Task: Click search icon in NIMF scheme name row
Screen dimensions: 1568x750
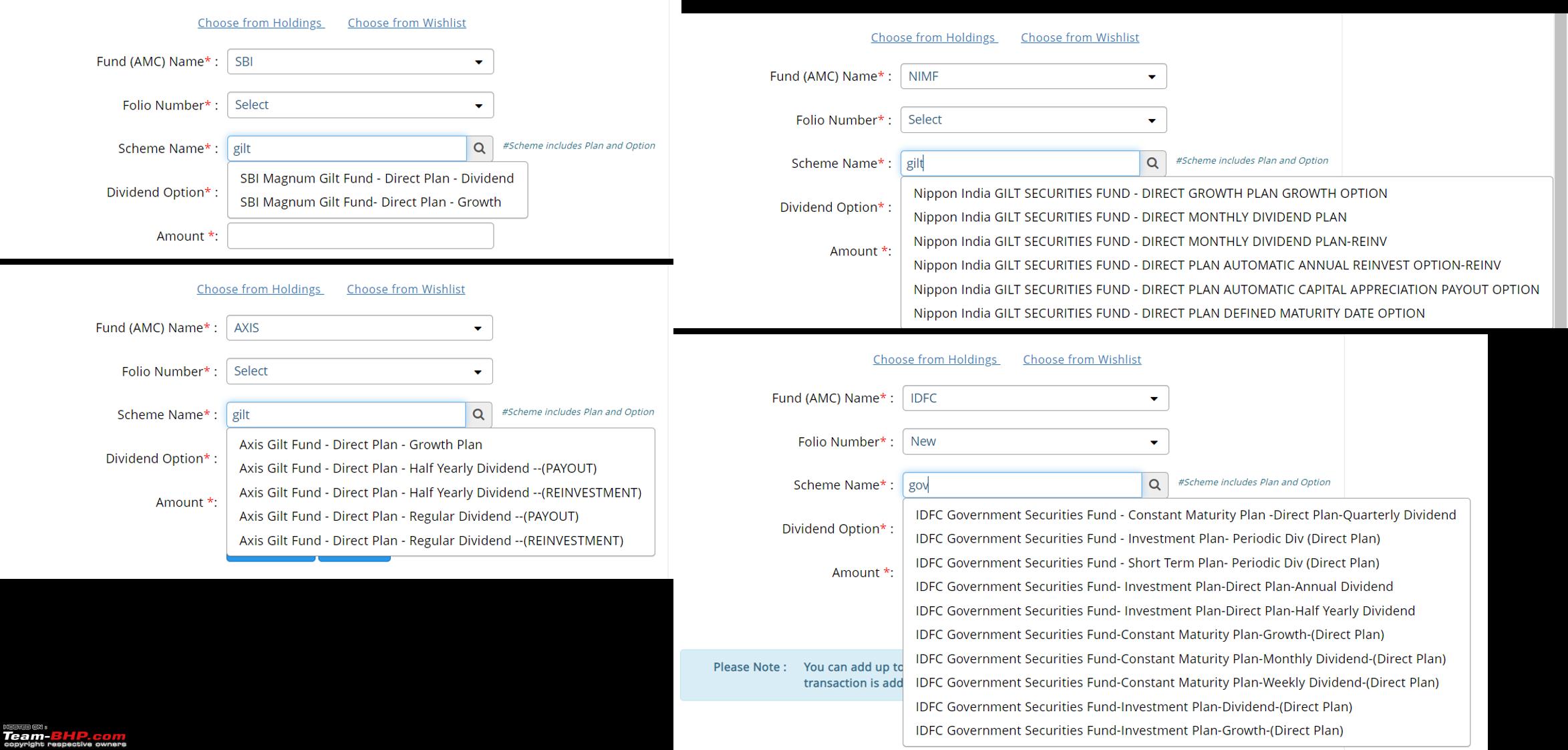Action: click(x=1152, y=163)
